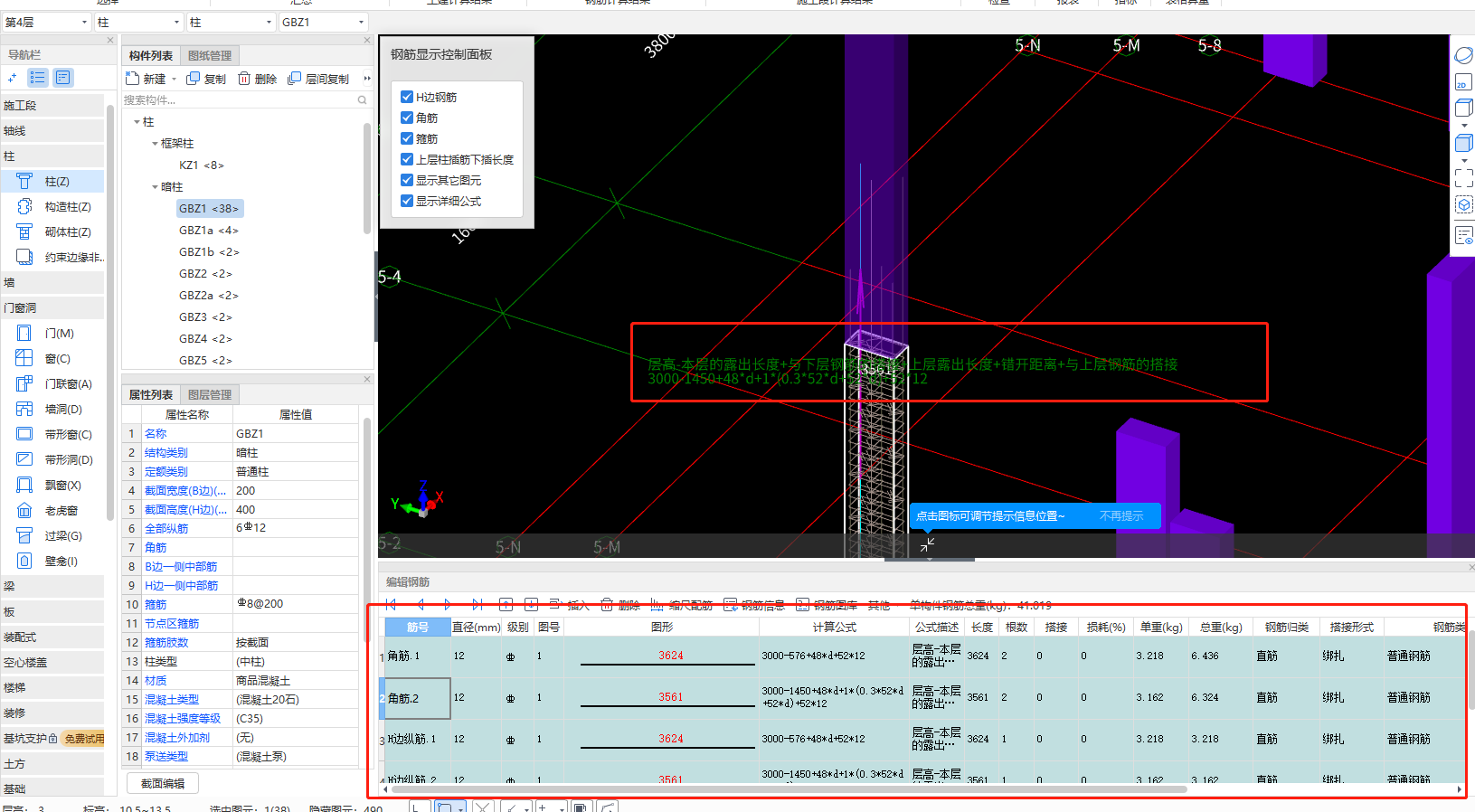The height and width of the screenshot is (812, 1475).
Task: Open the GBZ1 component dropdown
Action: point(324,22)
